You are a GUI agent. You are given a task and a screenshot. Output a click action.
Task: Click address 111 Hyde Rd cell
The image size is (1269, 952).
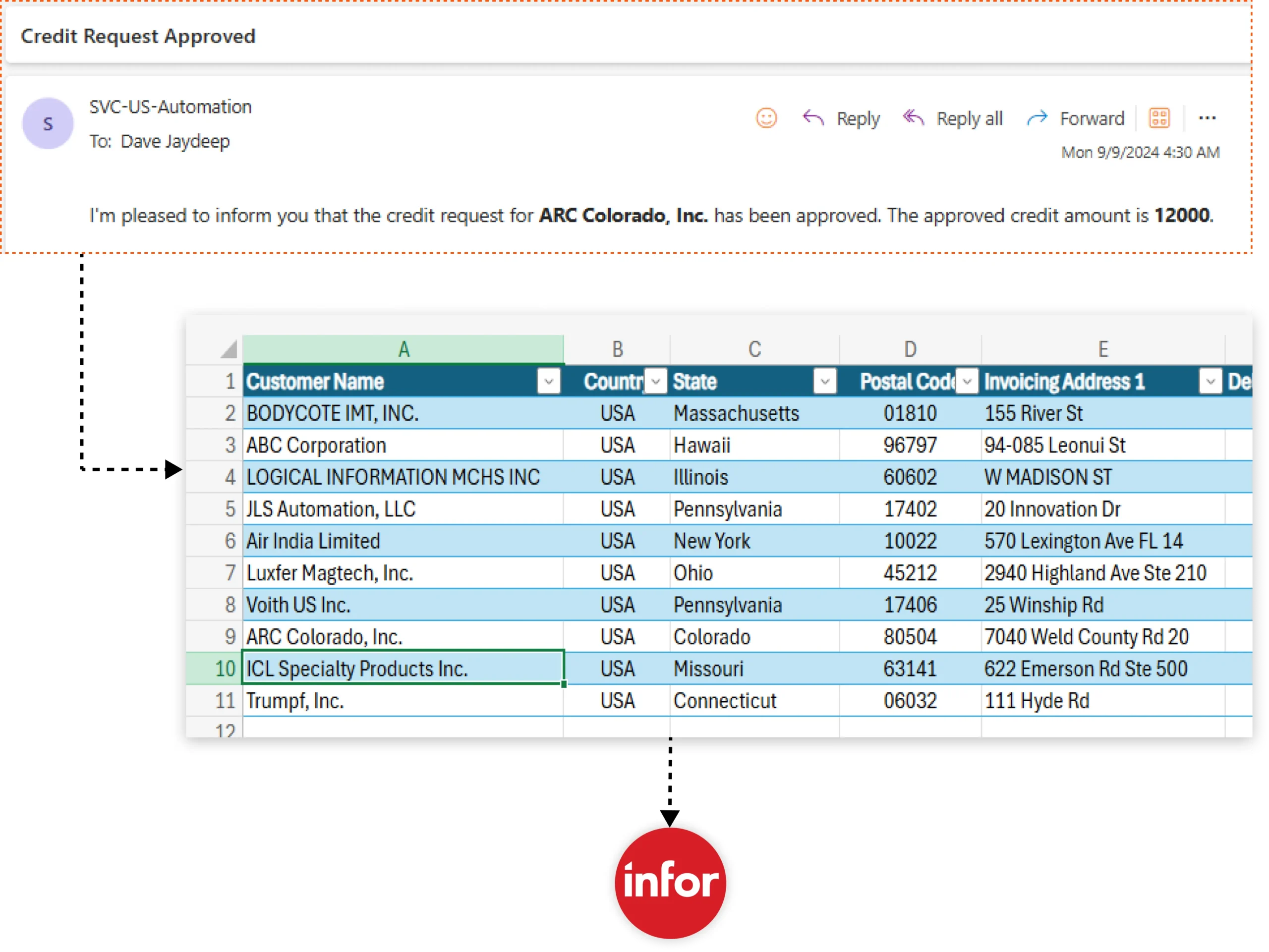(1103, 701)
